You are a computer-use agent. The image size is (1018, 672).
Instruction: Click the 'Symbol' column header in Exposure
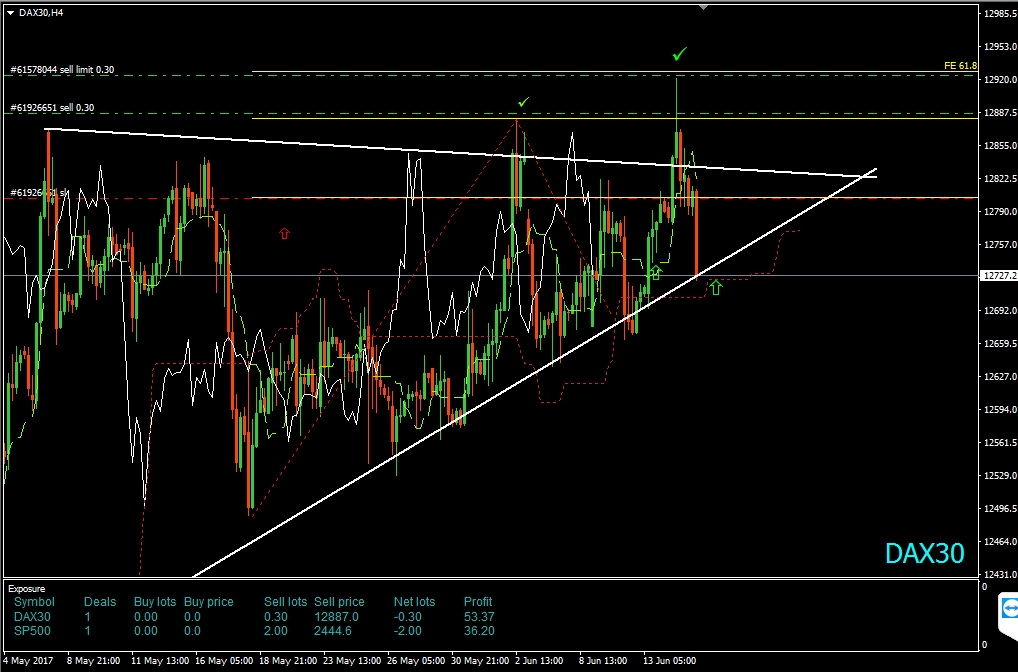(x=34, y=602)
